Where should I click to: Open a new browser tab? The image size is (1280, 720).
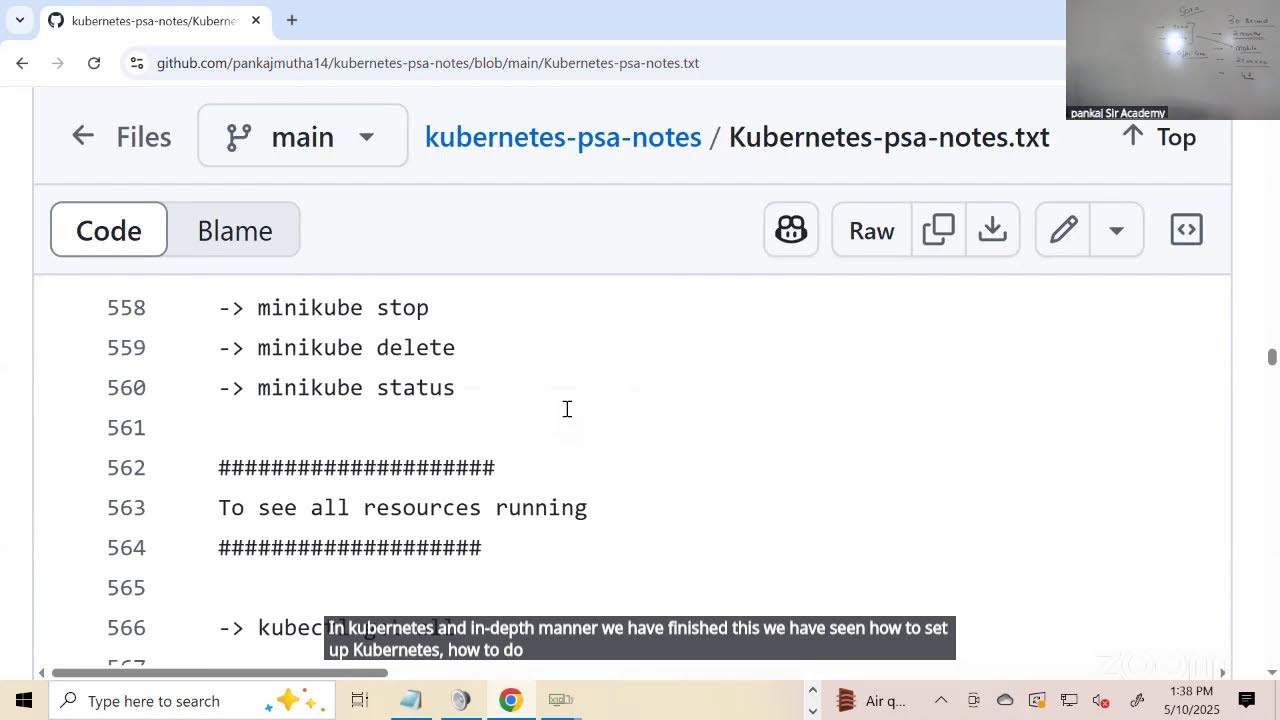[x=292, y=20]
